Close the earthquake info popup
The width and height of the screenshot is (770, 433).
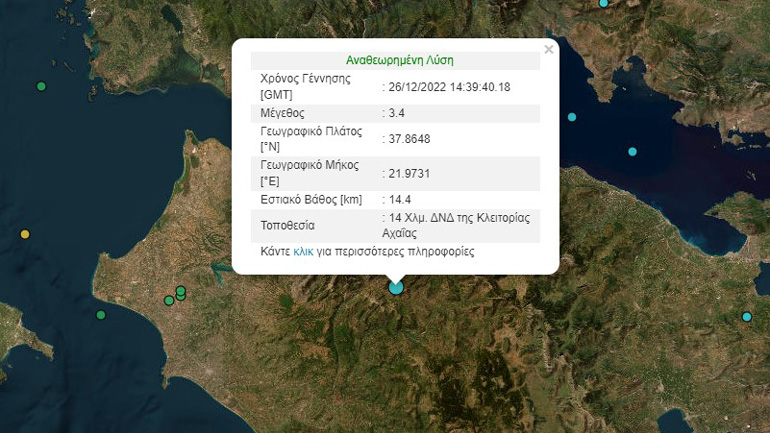point(549,50)
